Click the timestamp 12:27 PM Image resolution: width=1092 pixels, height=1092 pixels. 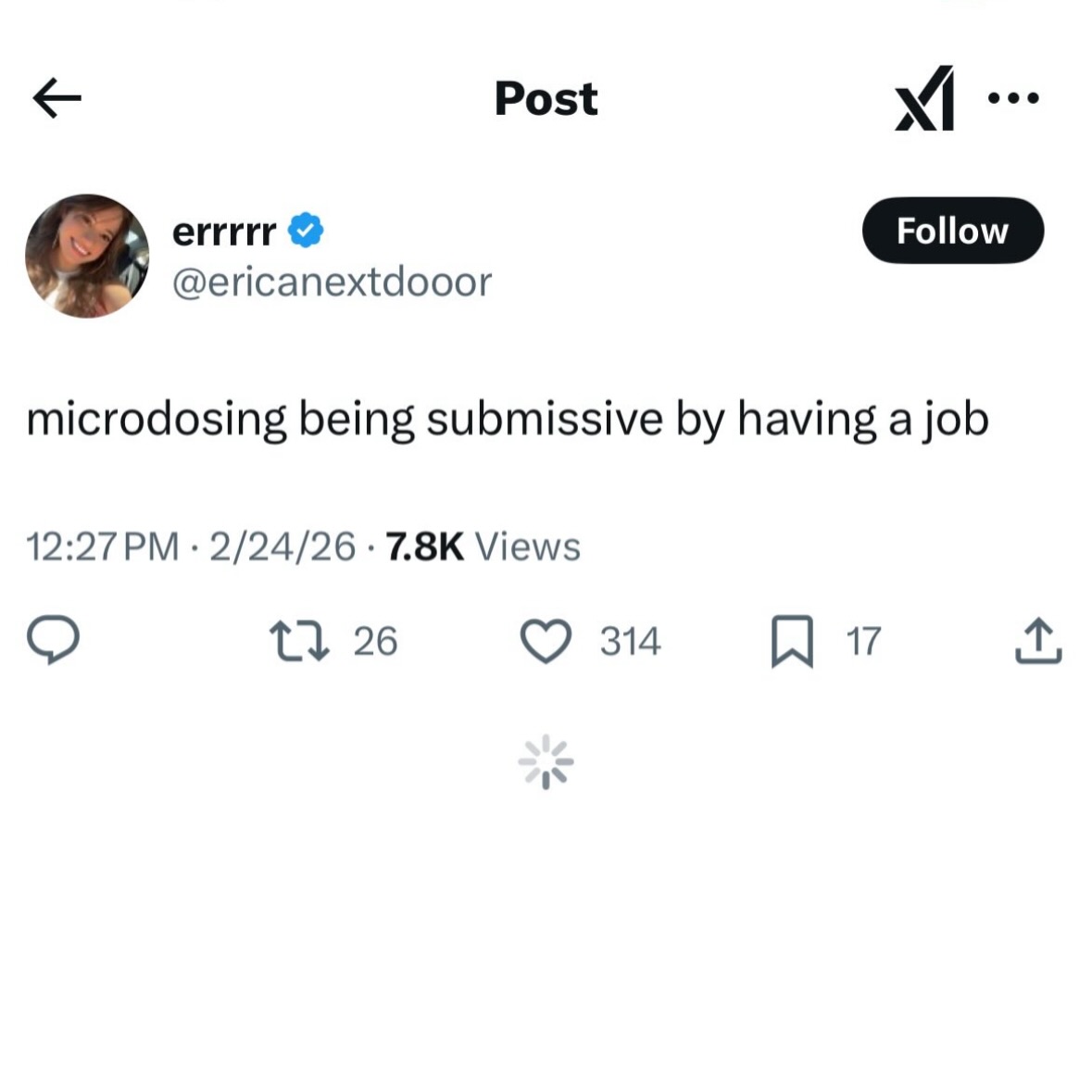104,546
